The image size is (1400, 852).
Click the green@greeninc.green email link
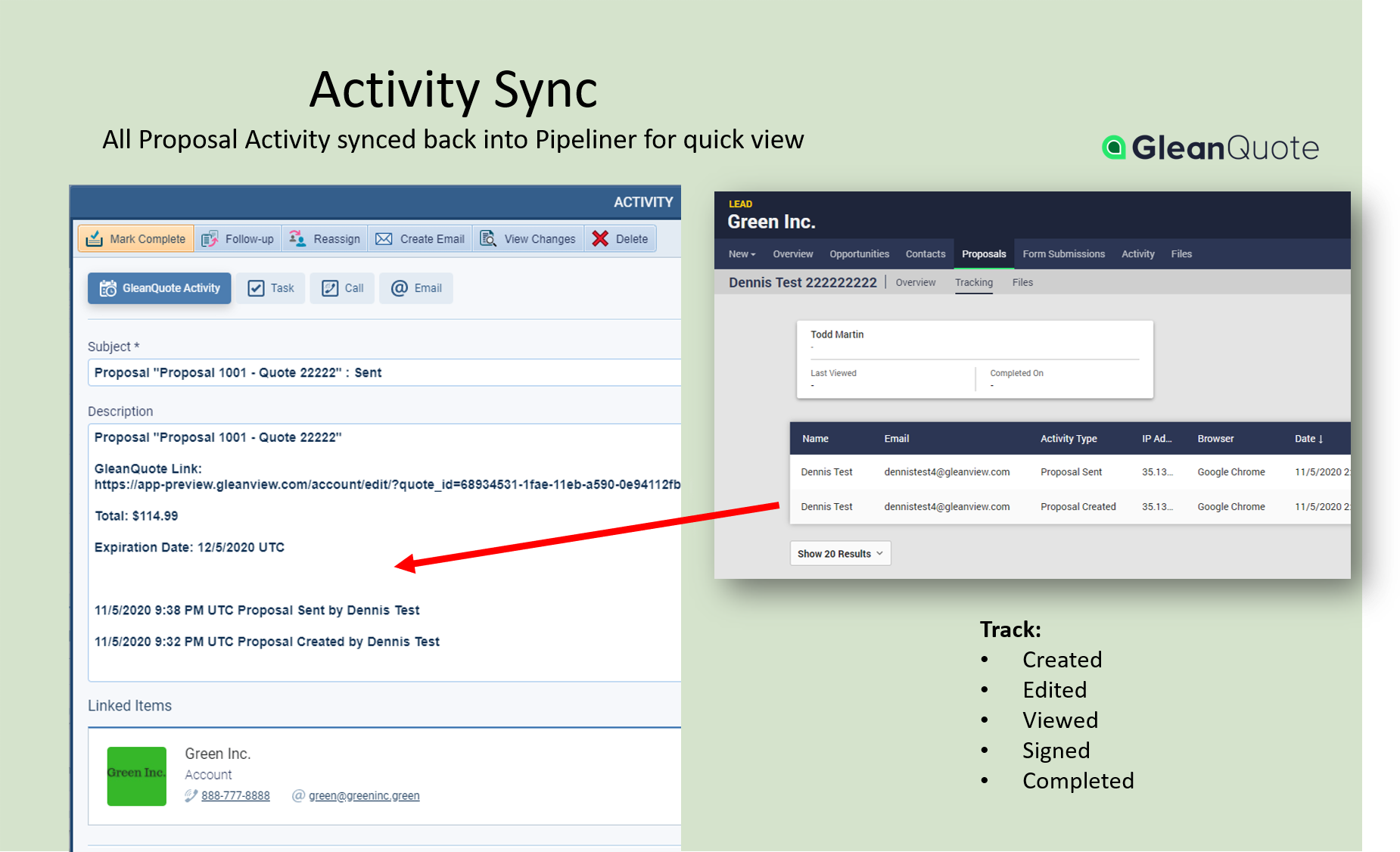point(364,796)
